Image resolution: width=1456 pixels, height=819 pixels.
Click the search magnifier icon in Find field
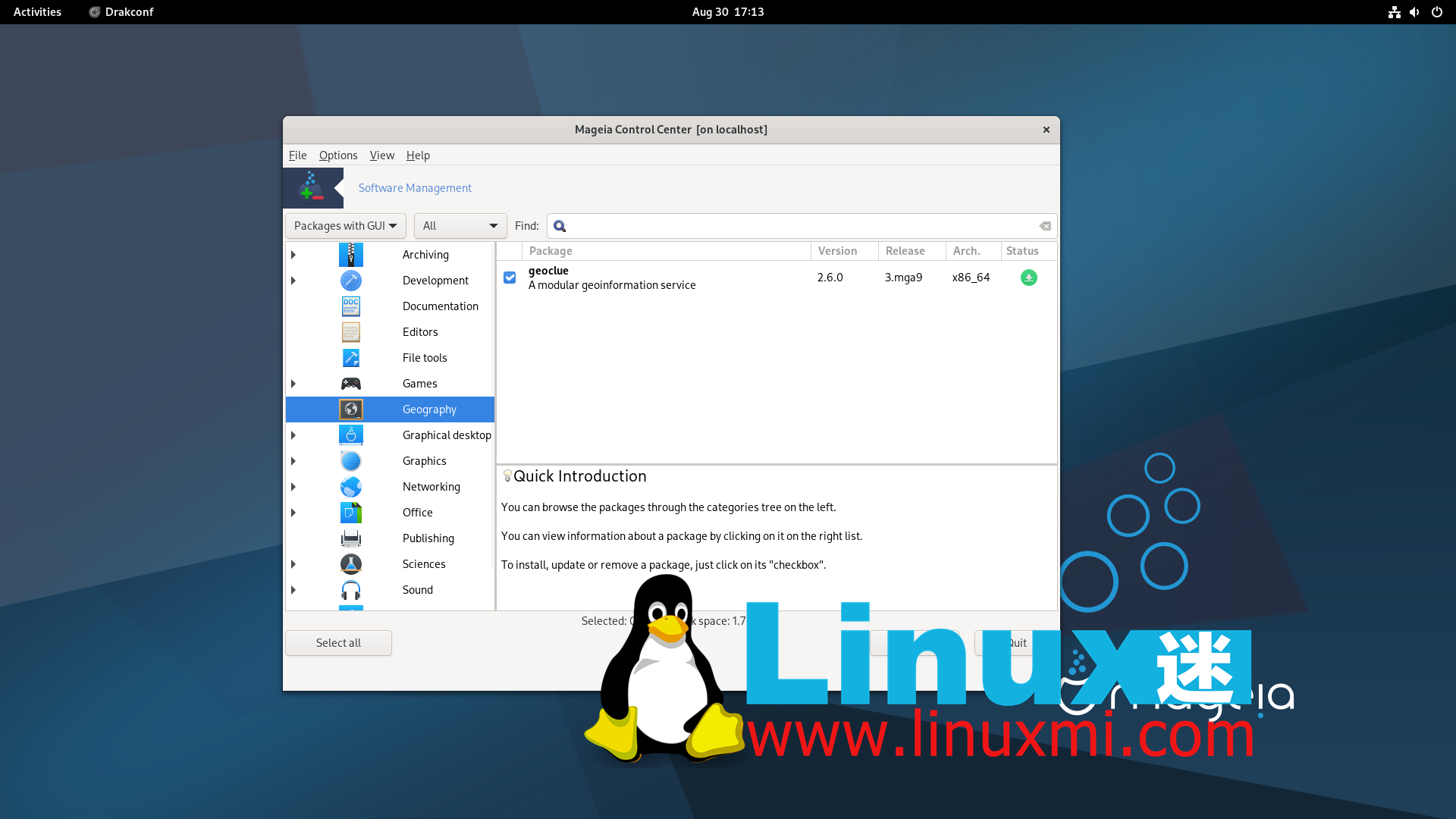pos(560,226)
